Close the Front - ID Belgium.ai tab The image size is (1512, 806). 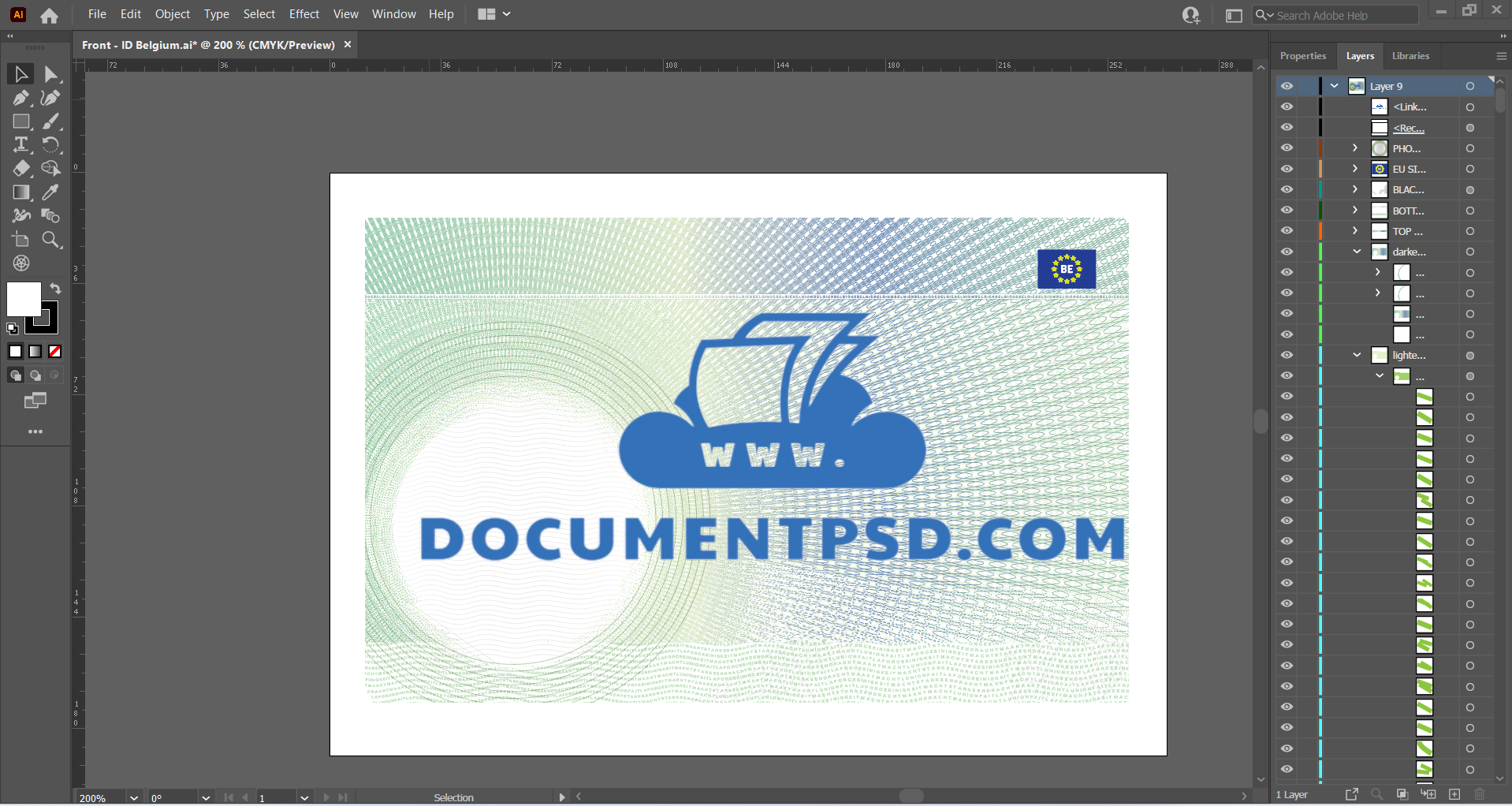click(x=348, y=44)
